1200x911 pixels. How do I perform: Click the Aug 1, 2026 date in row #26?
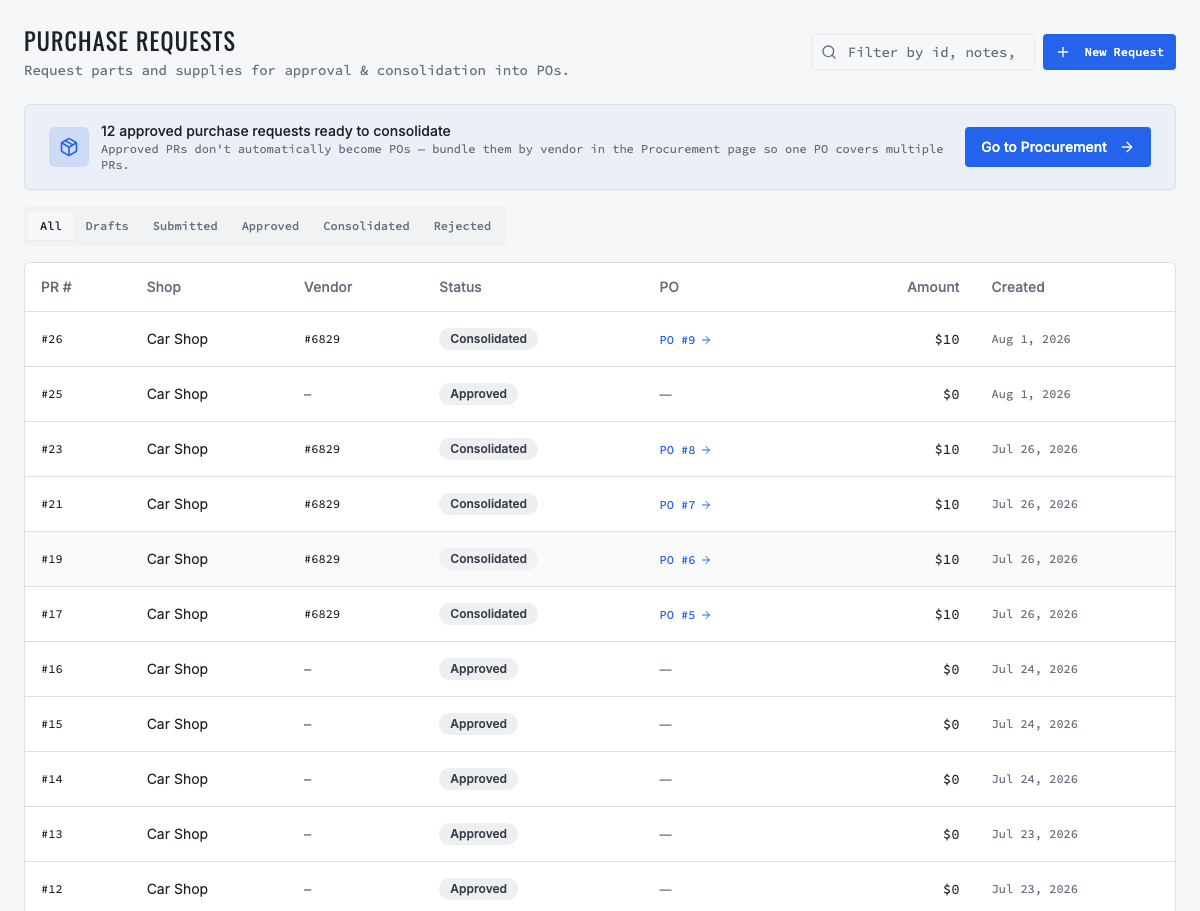1031,339
